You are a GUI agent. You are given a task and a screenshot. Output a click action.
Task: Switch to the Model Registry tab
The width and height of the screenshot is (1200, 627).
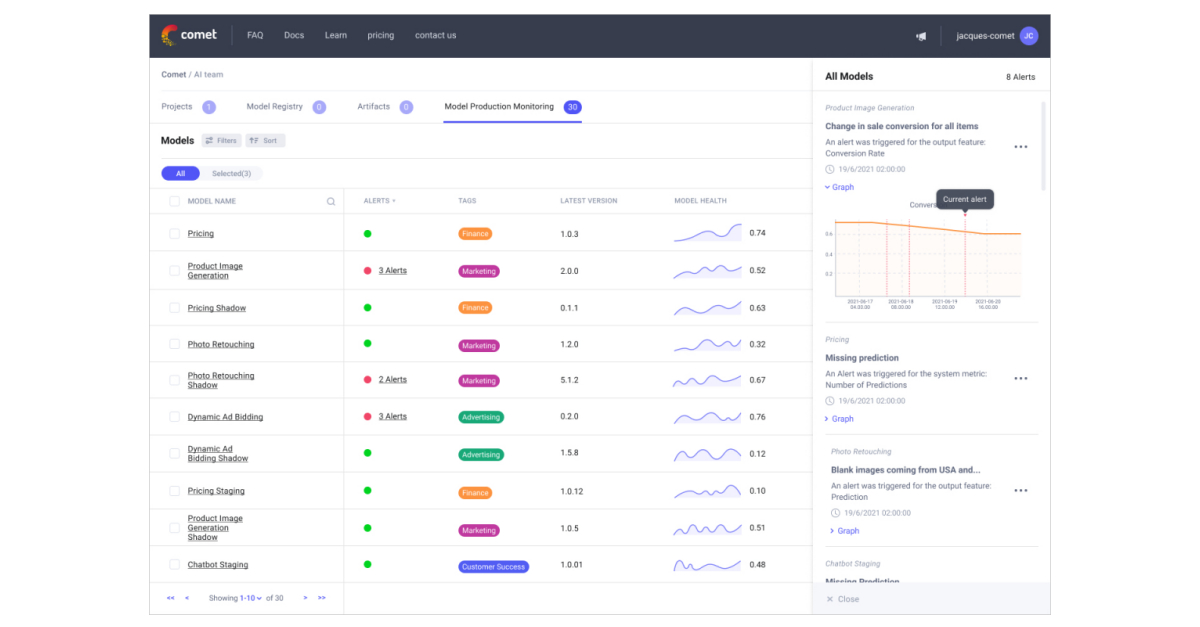click(x=276, y=106)
